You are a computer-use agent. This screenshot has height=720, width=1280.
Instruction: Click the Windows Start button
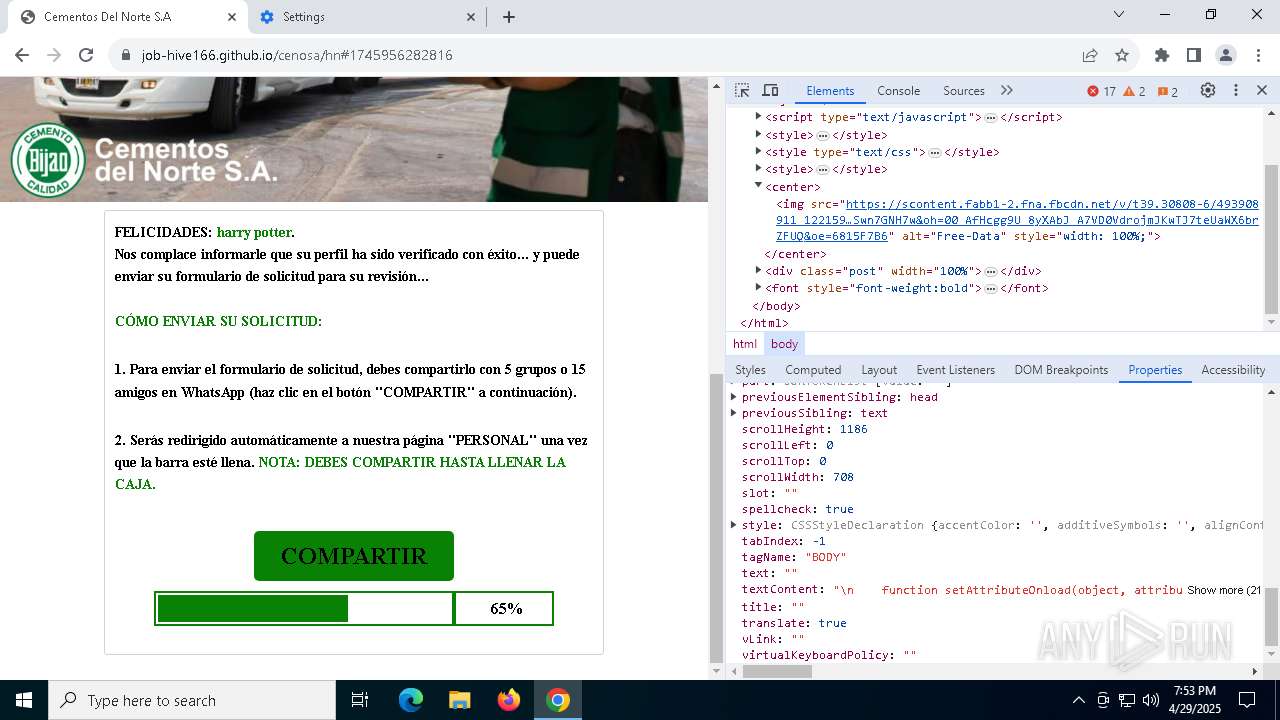(24, 700)
